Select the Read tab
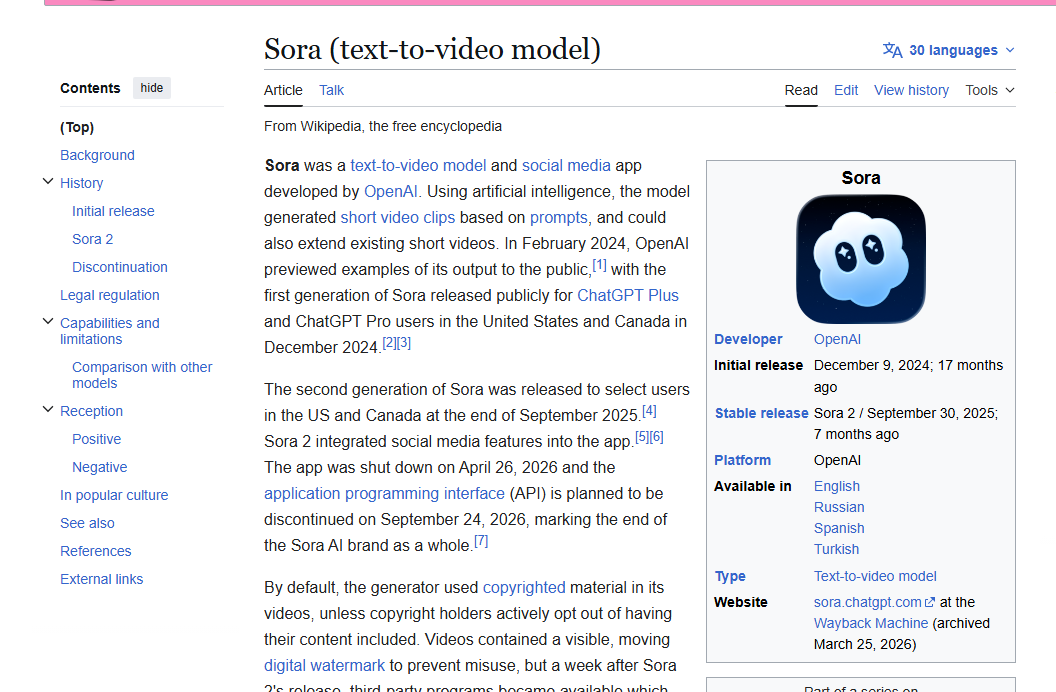 (801, 90)
